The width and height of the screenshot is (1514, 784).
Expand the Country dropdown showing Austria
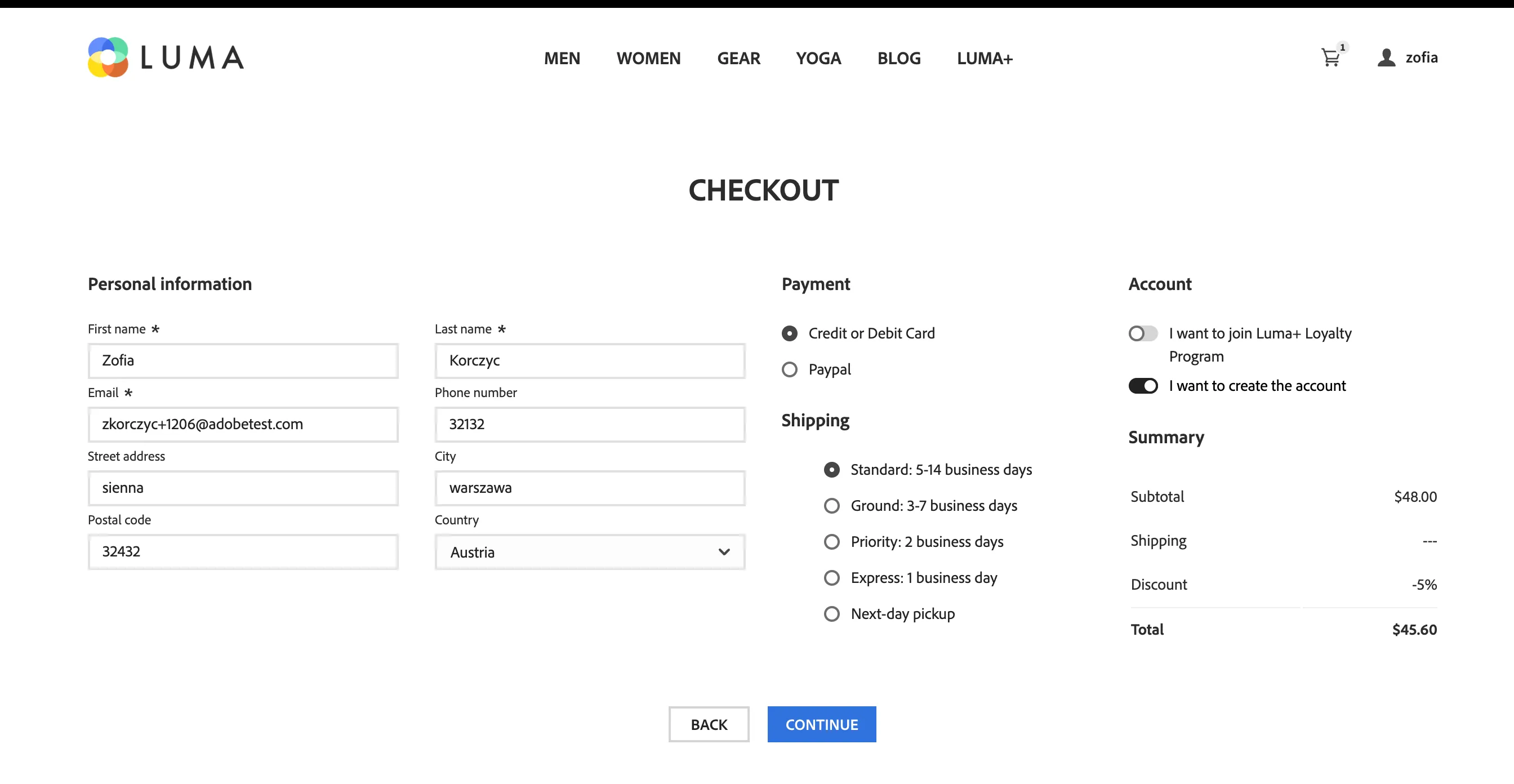(x=590, y=552)
